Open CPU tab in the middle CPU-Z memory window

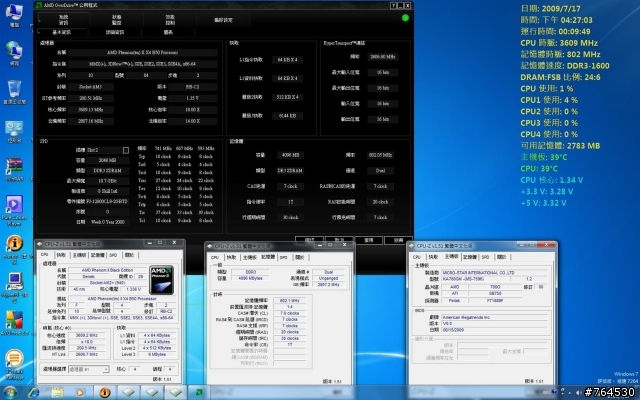point(215,258)
